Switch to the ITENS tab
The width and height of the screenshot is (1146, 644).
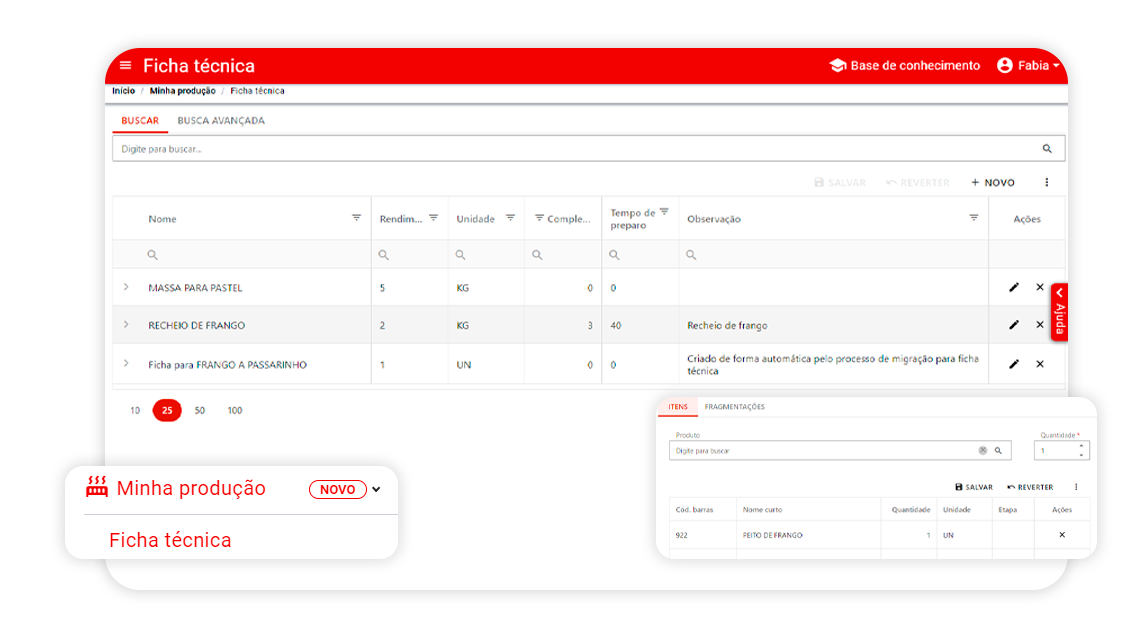[678, 407]
